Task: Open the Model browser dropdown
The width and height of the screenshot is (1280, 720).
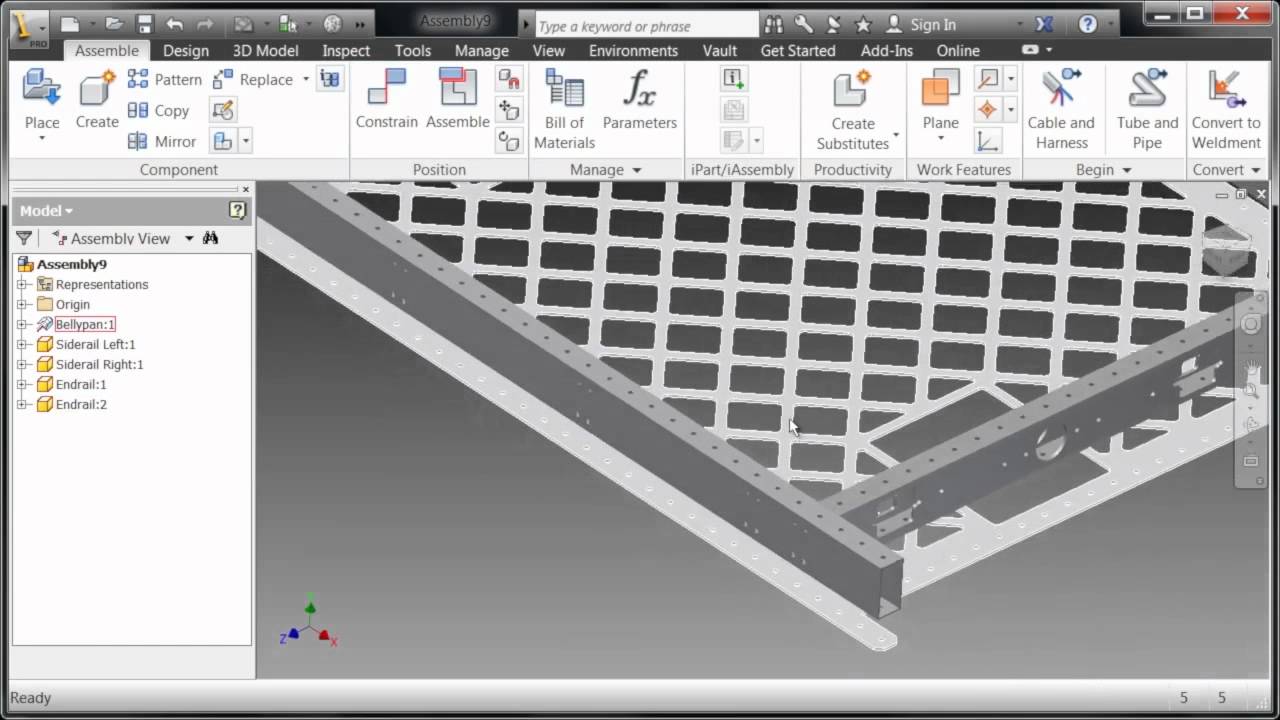Action: [x=46, y=210]
